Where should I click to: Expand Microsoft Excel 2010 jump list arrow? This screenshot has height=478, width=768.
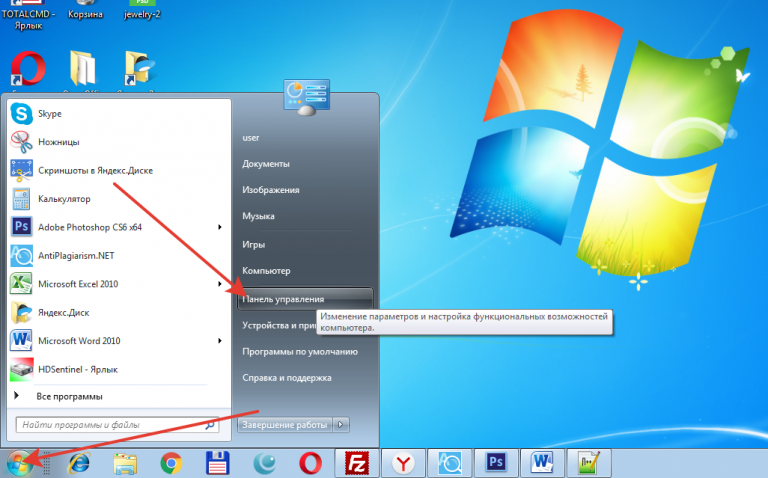[x=220, y=284]
